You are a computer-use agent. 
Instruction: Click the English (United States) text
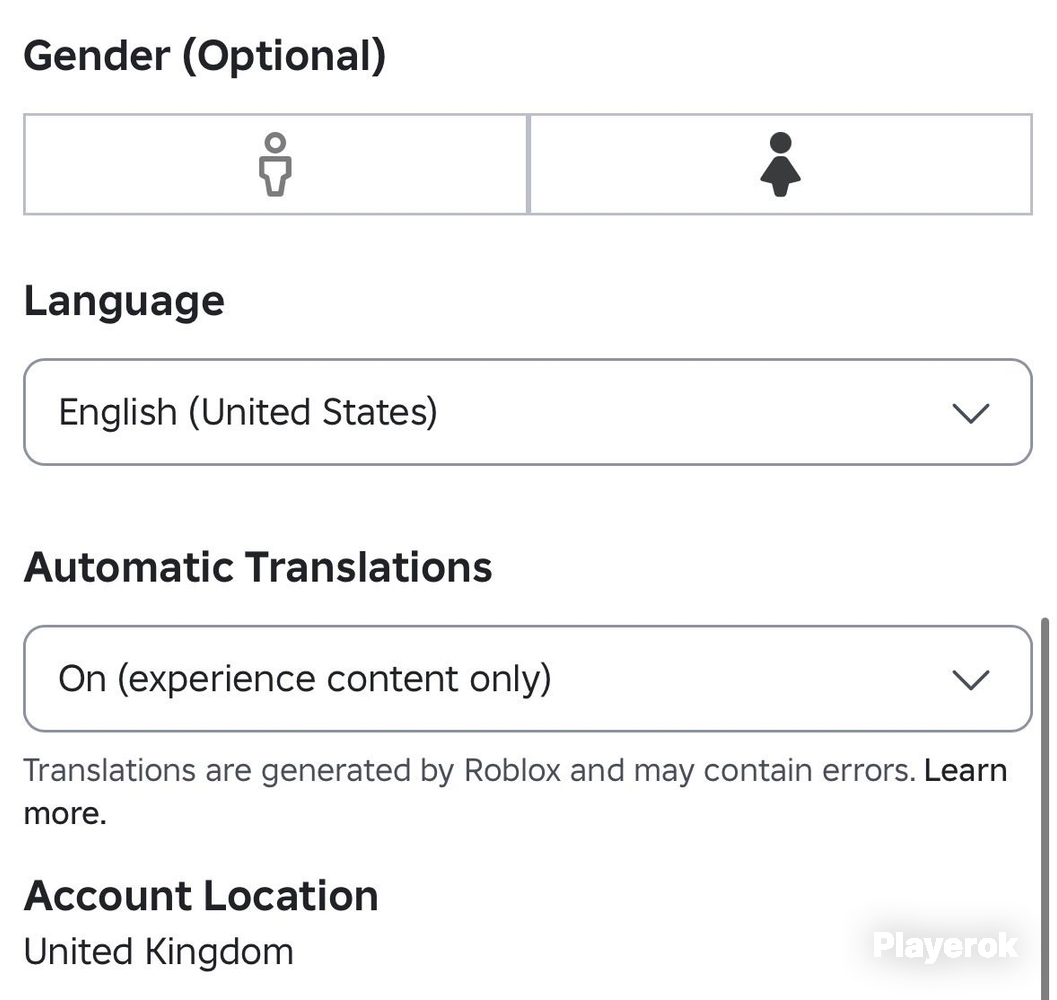(x=248, y=412)
